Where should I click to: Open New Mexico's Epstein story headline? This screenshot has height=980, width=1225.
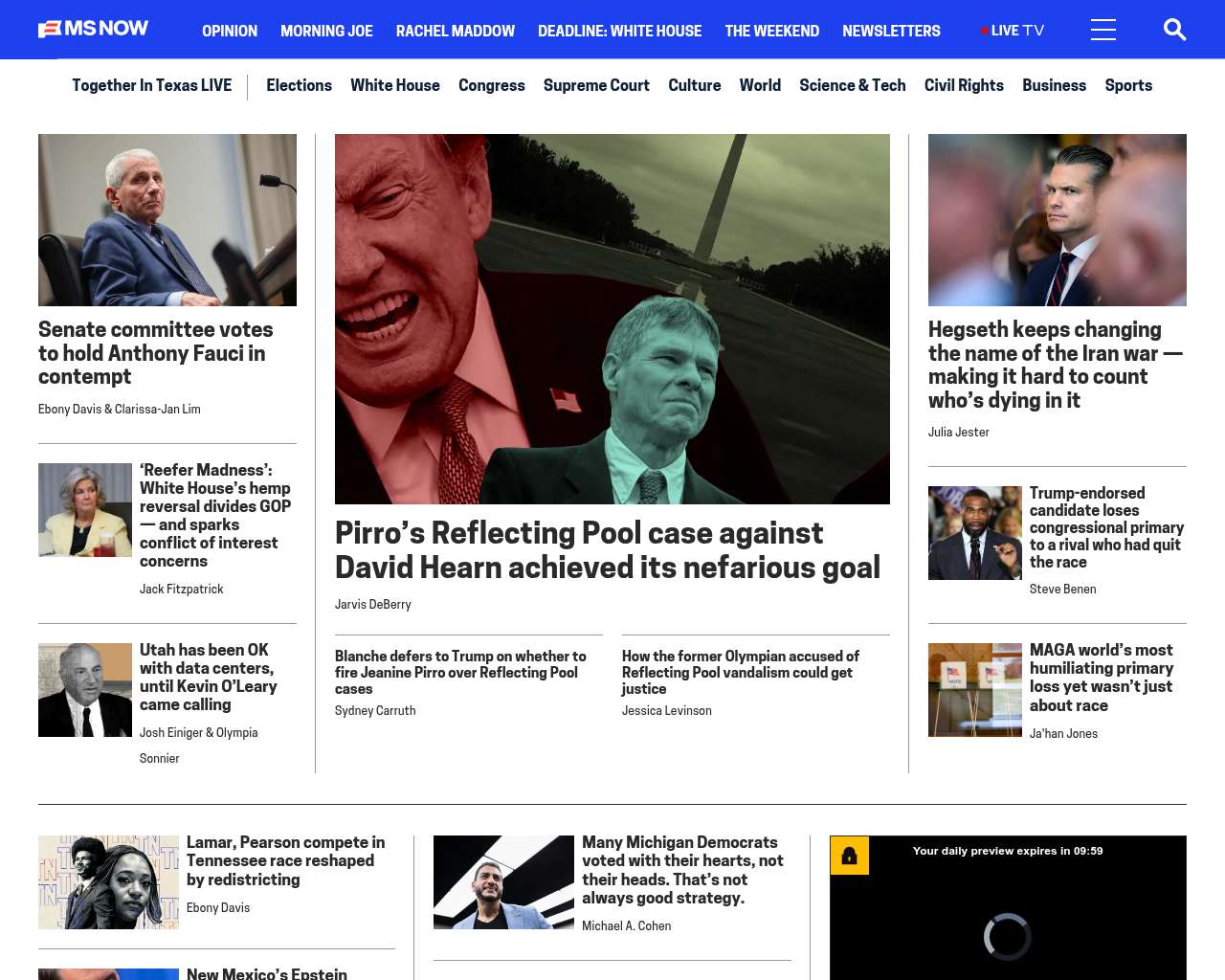coord(267,973)
